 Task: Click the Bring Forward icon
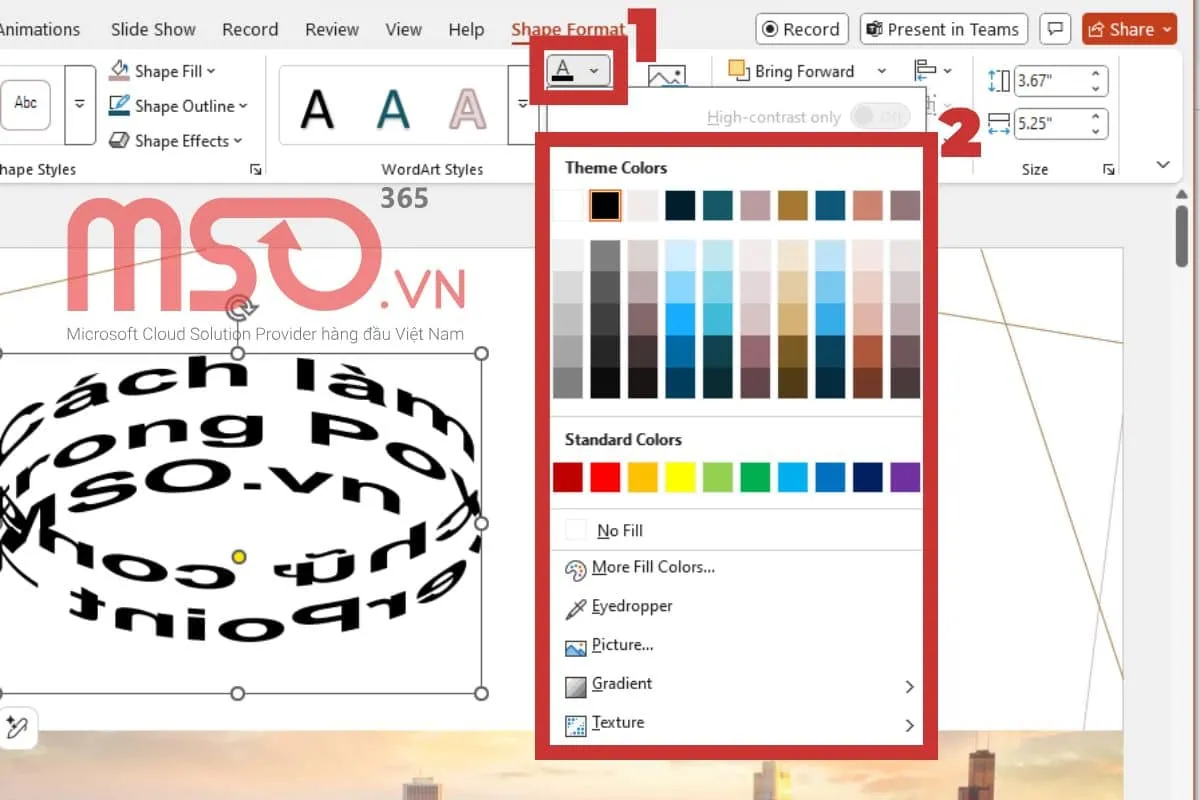pos(739,71)
